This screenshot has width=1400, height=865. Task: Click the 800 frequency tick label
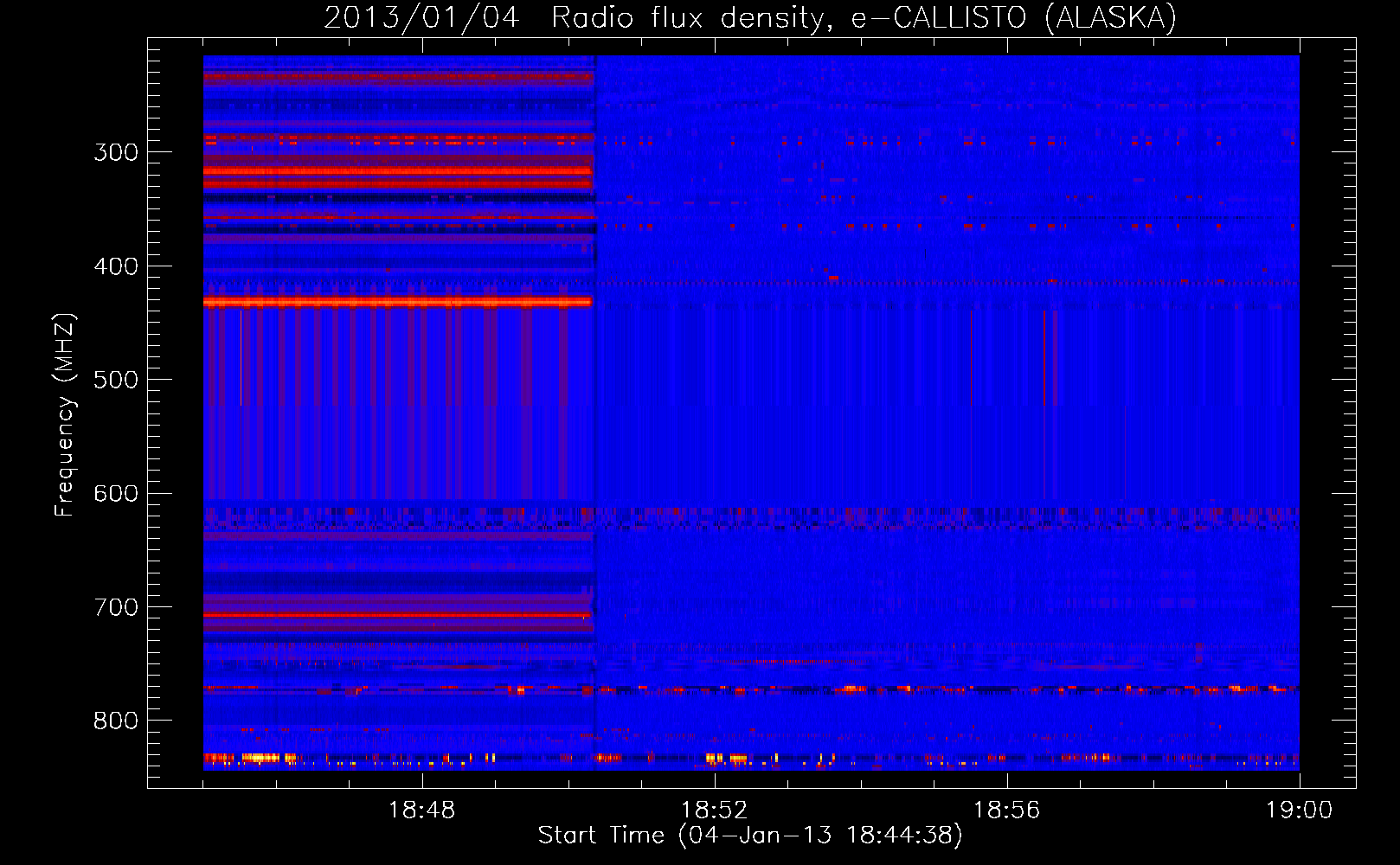click(116, 721)
